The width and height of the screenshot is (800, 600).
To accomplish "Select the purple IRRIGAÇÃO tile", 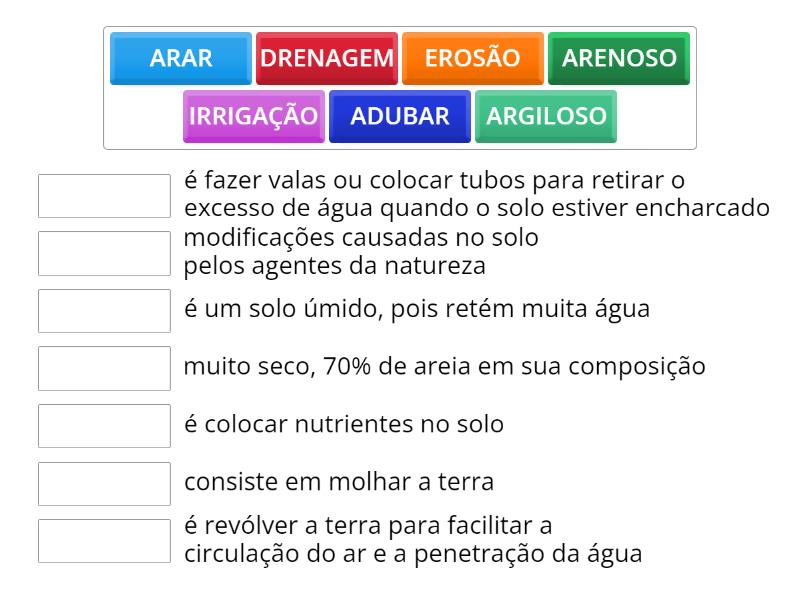I will point(253,116).
